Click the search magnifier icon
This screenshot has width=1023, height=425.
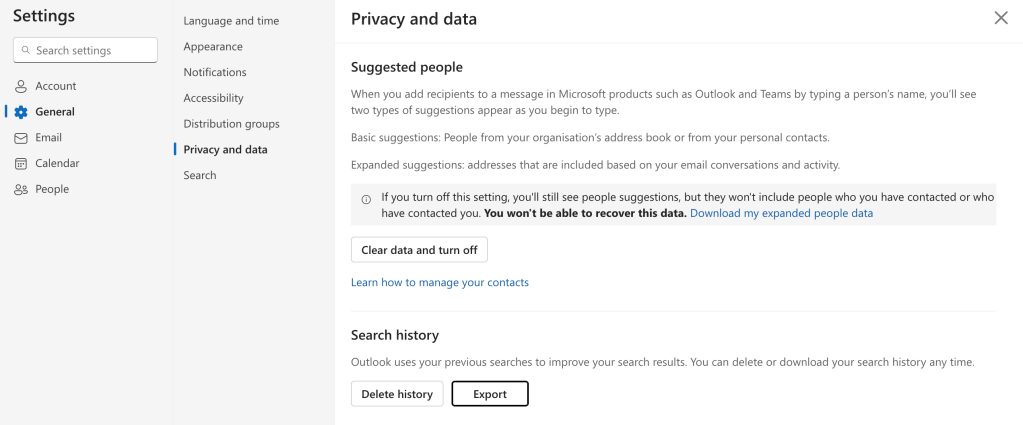pos(26,50)
